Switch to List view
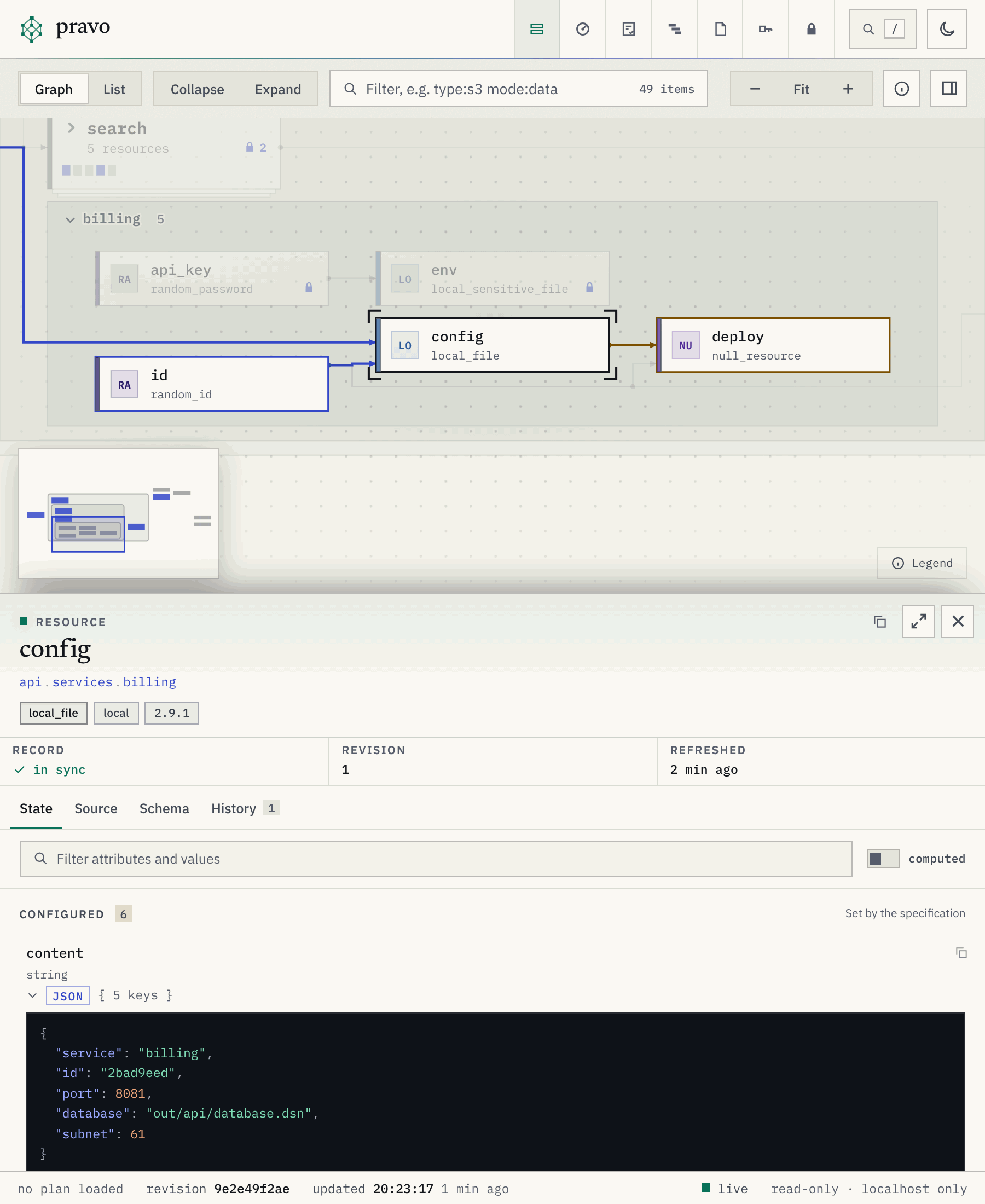Screen dimensions: 985x1204 point(114,89)
